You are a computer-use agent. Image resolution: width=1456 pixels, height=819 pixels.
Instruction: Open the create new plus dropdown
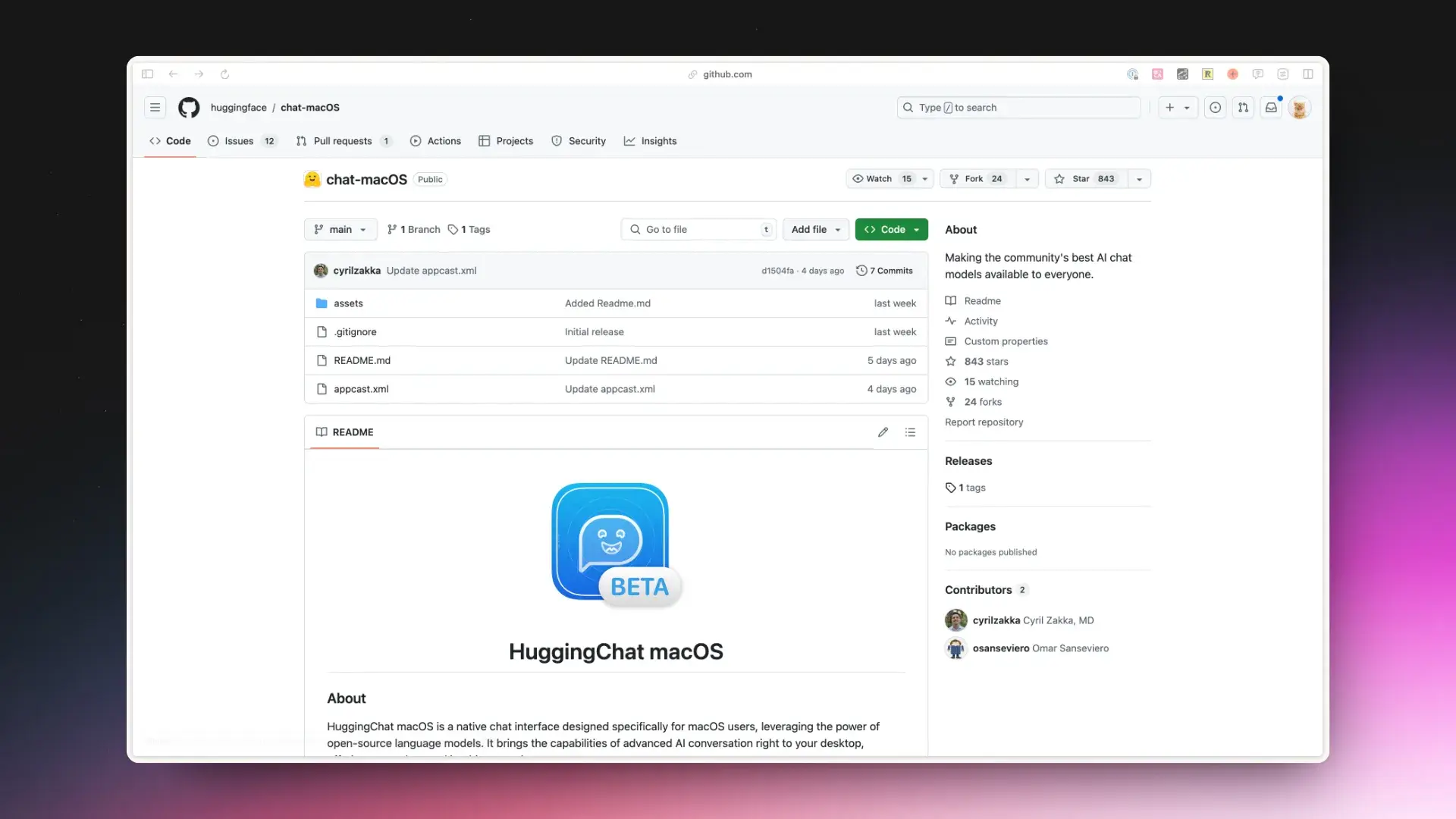point(1178,108)
